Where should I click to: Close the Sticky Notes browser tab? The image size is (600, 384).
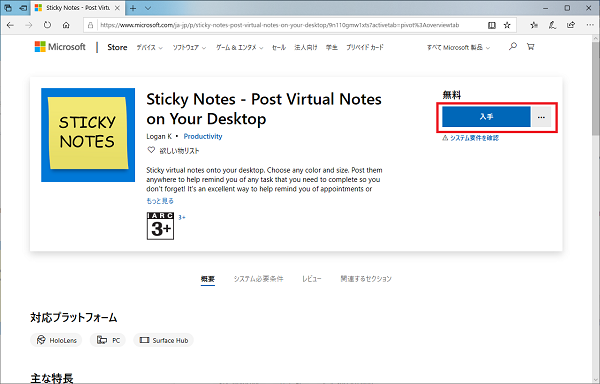coord(117,8)
